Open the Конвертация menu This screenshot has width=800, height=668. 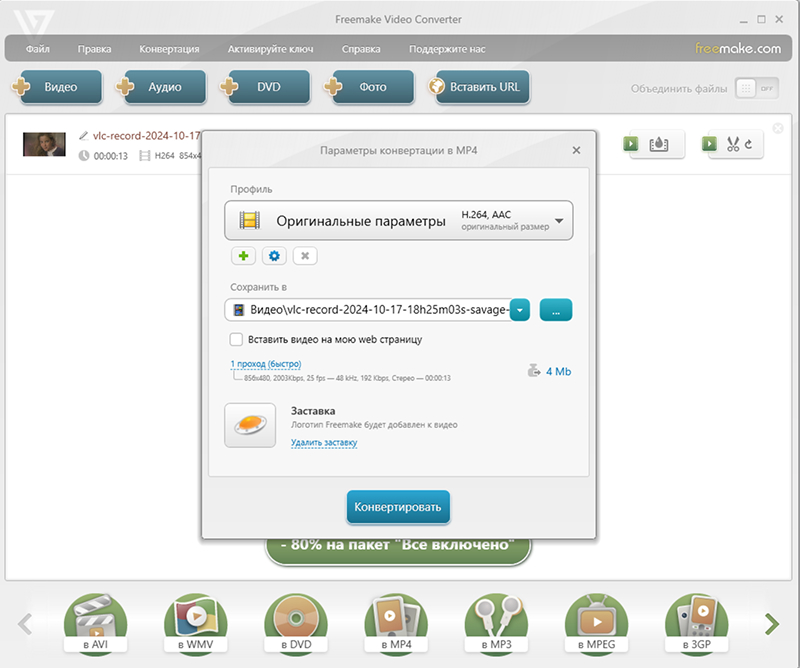click(169, 49)
